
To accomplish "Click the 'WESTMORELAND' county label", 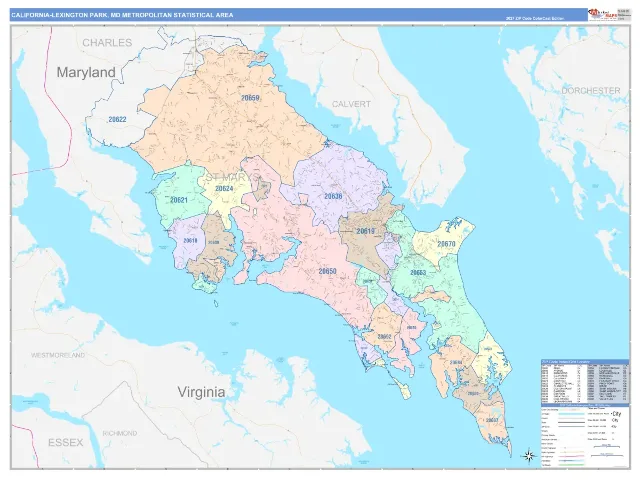I will point(58,355).
